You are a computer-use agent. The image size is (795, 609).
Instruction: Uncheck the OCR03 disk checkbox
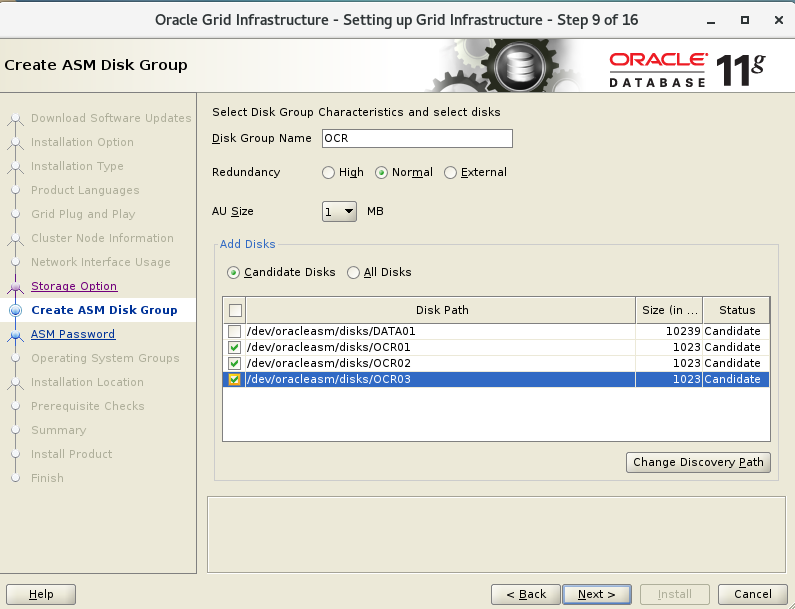[234, 379]
